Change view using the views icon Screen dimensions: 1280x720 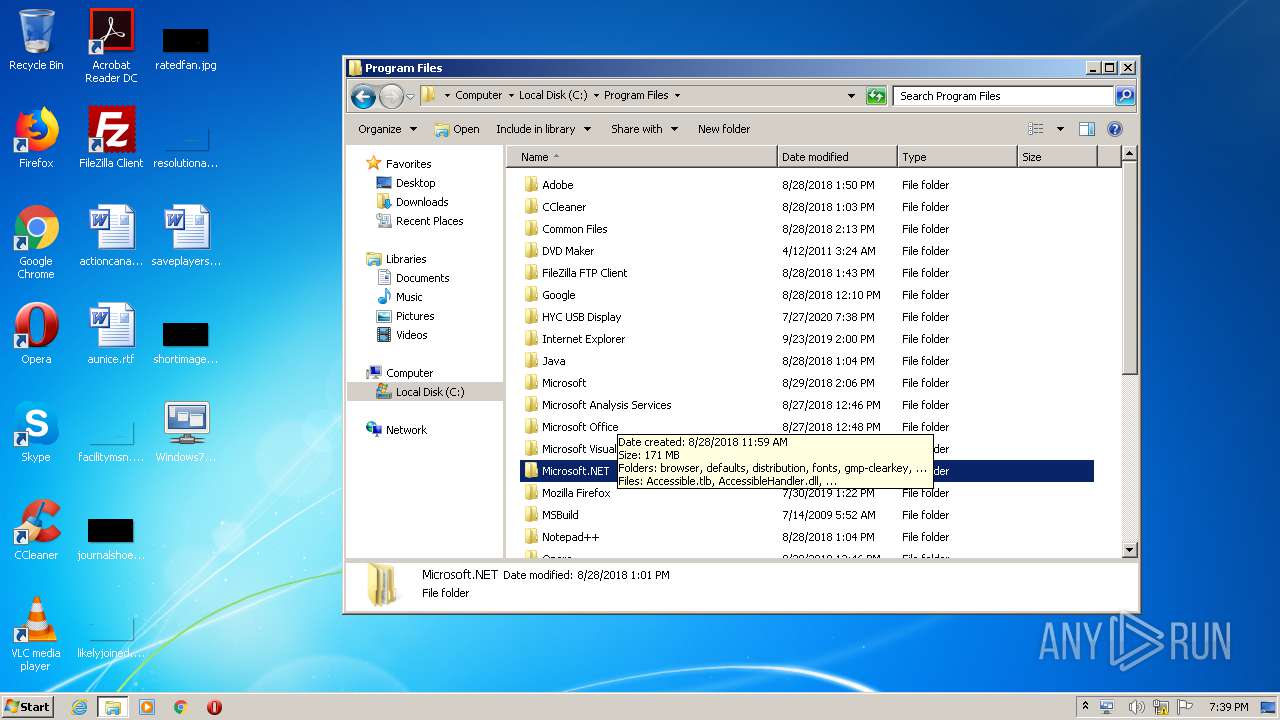point(1036,129)
